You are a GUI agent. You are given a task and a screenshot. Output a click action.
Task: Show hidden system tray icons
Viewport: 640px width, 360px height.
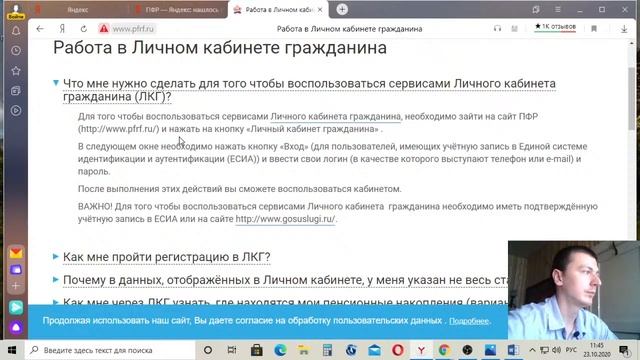(532, 350)
